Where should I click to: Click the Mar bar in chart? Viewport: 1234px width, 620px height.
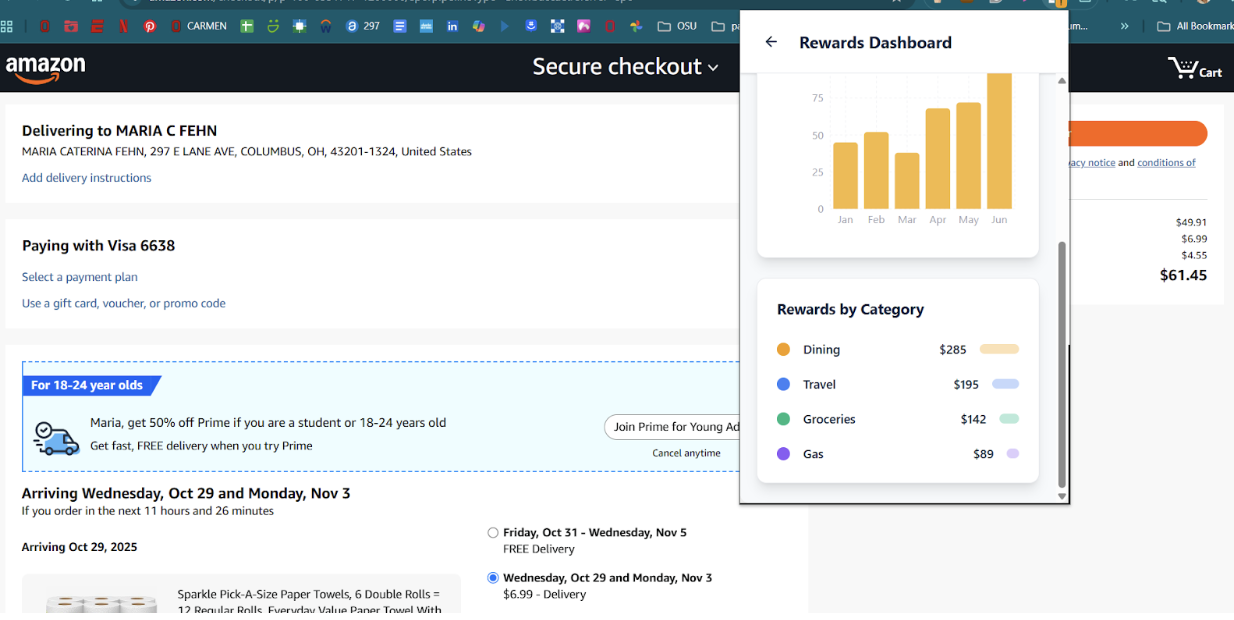point(907,181)
